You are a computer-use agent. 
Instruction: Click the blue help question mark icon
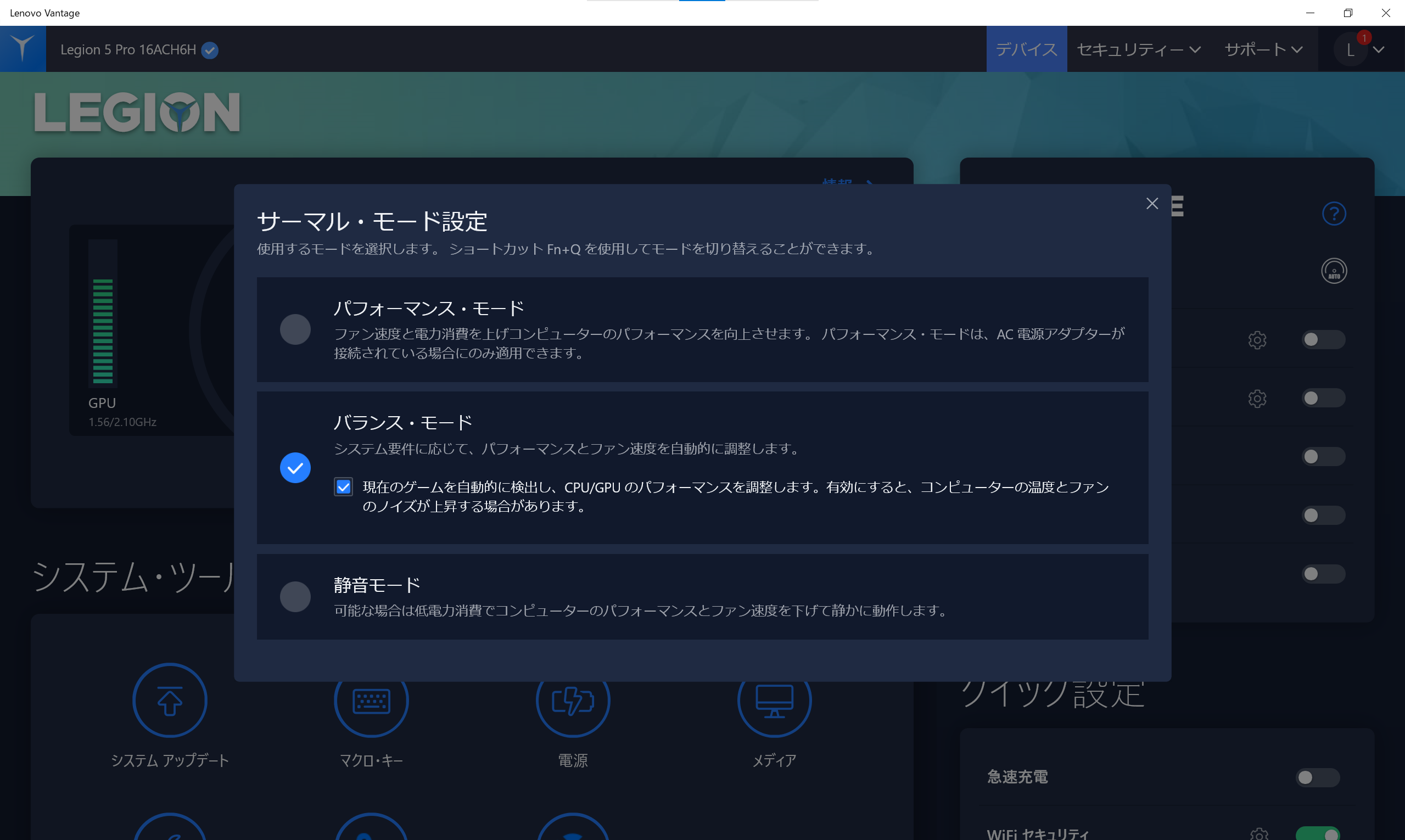point(1334,214)
